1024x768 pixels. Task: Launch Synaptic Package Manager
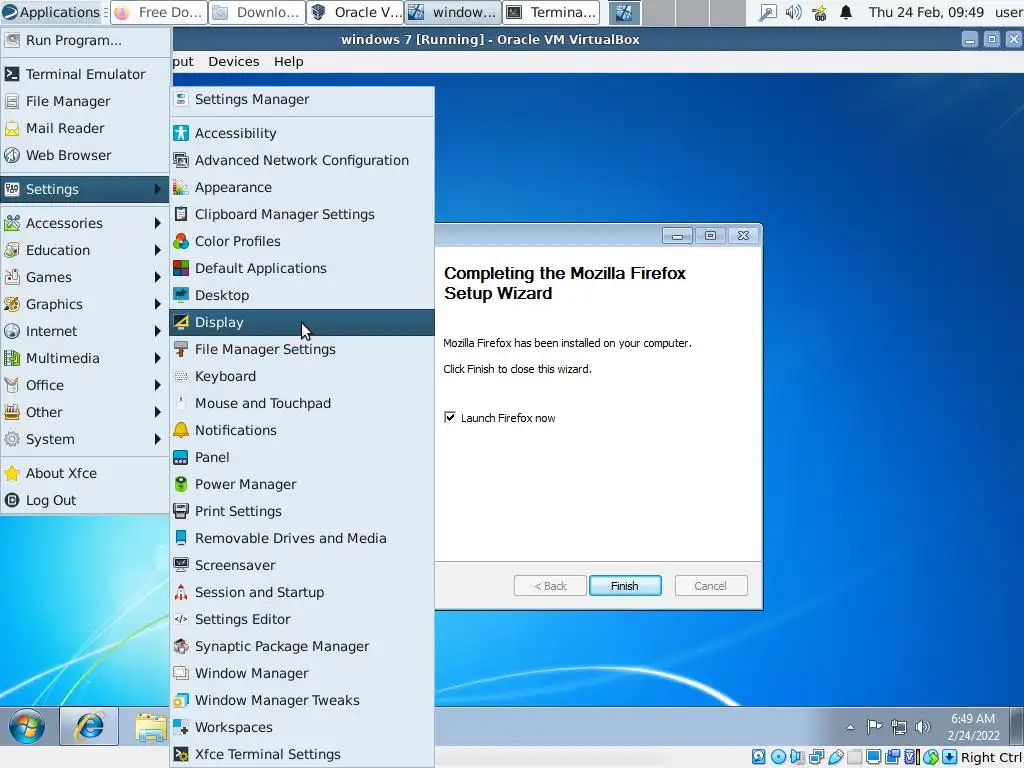click(302, 646)
